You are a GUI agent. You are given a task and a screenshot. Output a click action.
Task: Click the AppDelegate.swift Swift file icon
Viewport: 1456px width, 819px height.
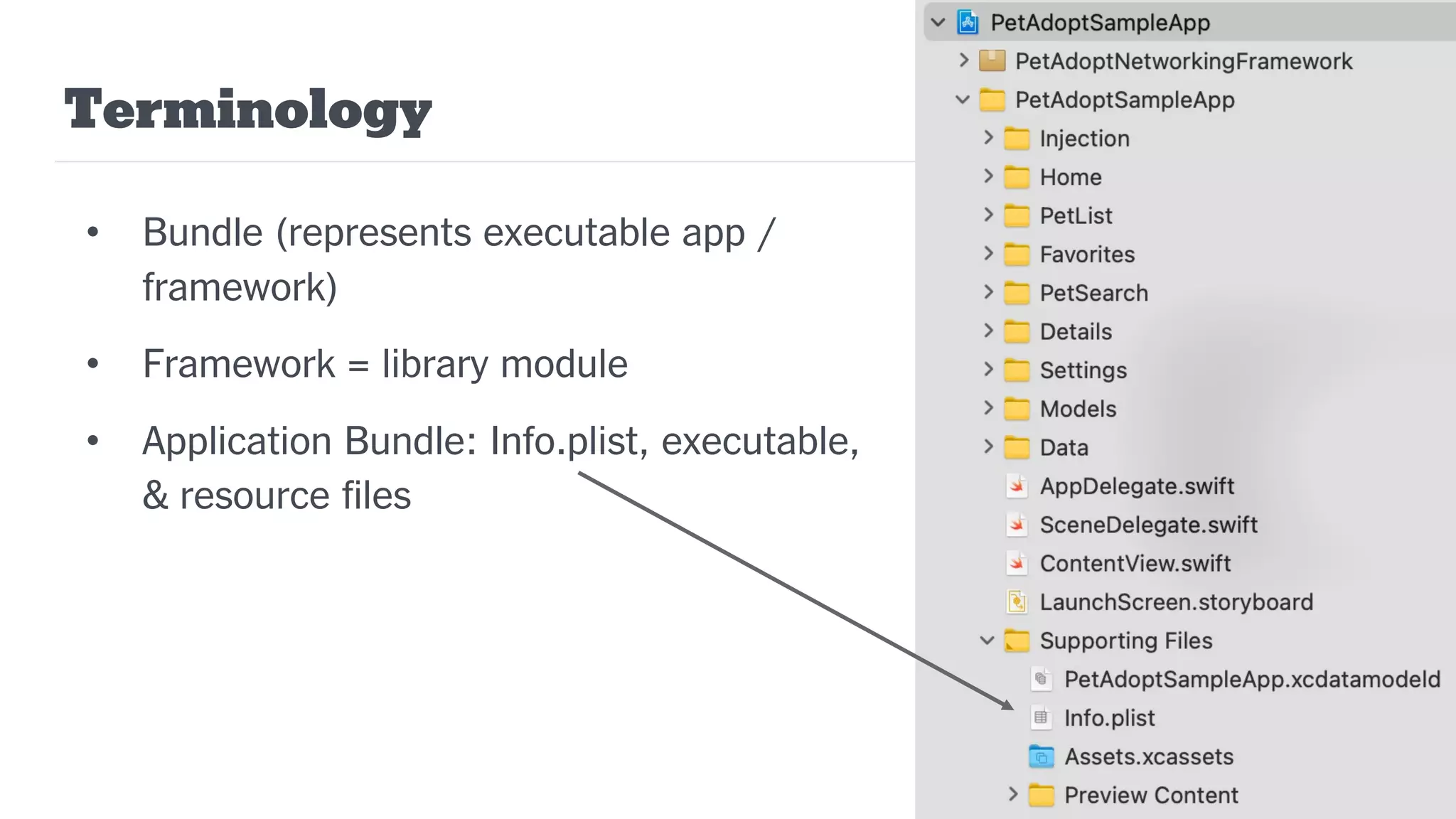tap(1017, 486)
